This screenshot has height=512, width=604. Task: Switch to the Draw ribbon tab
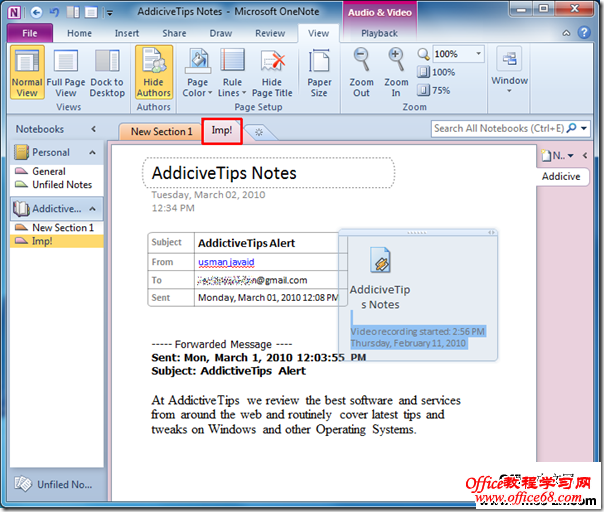(x=221, y=34)
